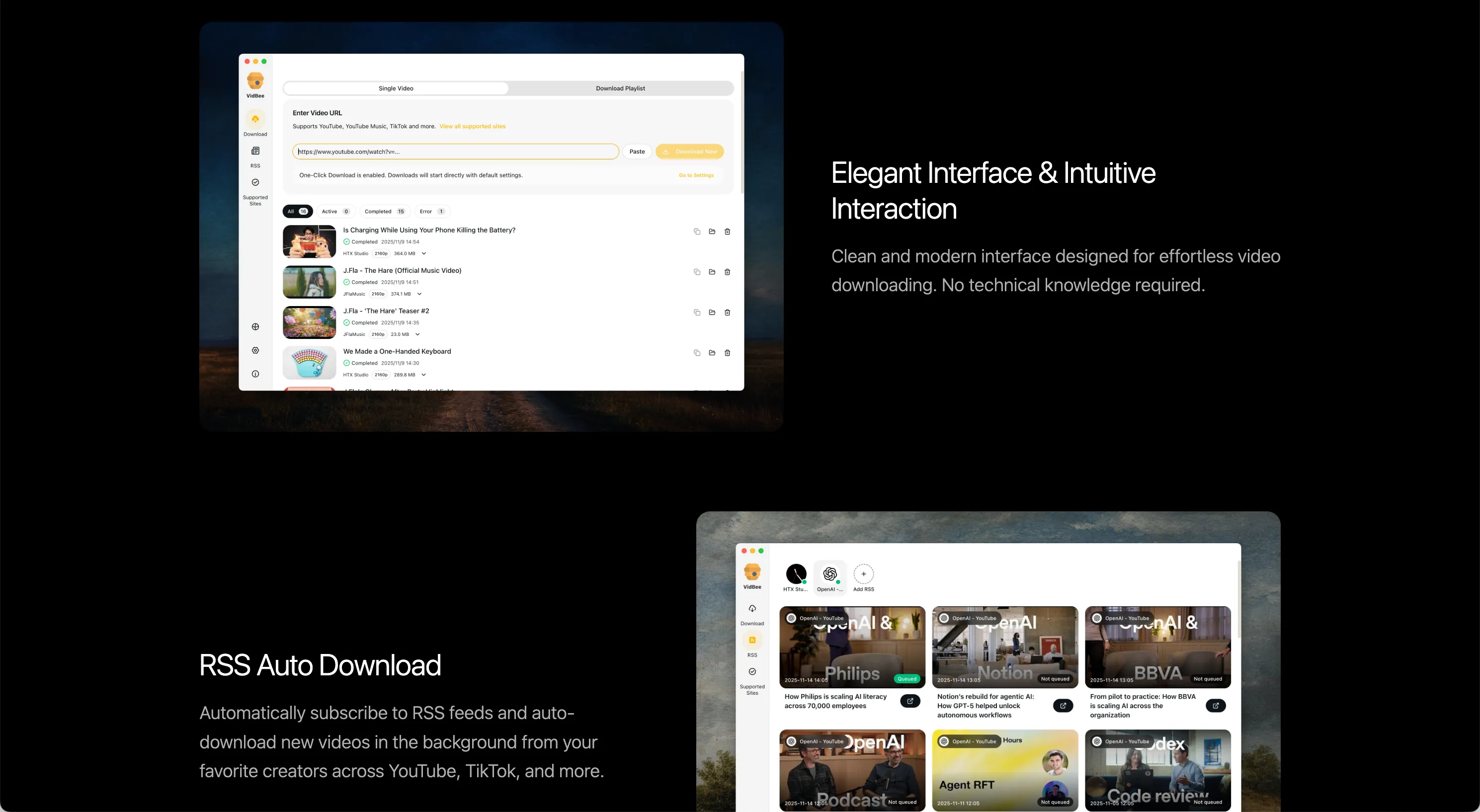This screenshot has width=1480, height=812.
Task: Click the 'View all supported sites' link
Action: pyautogui.click(x=472, y=126)
